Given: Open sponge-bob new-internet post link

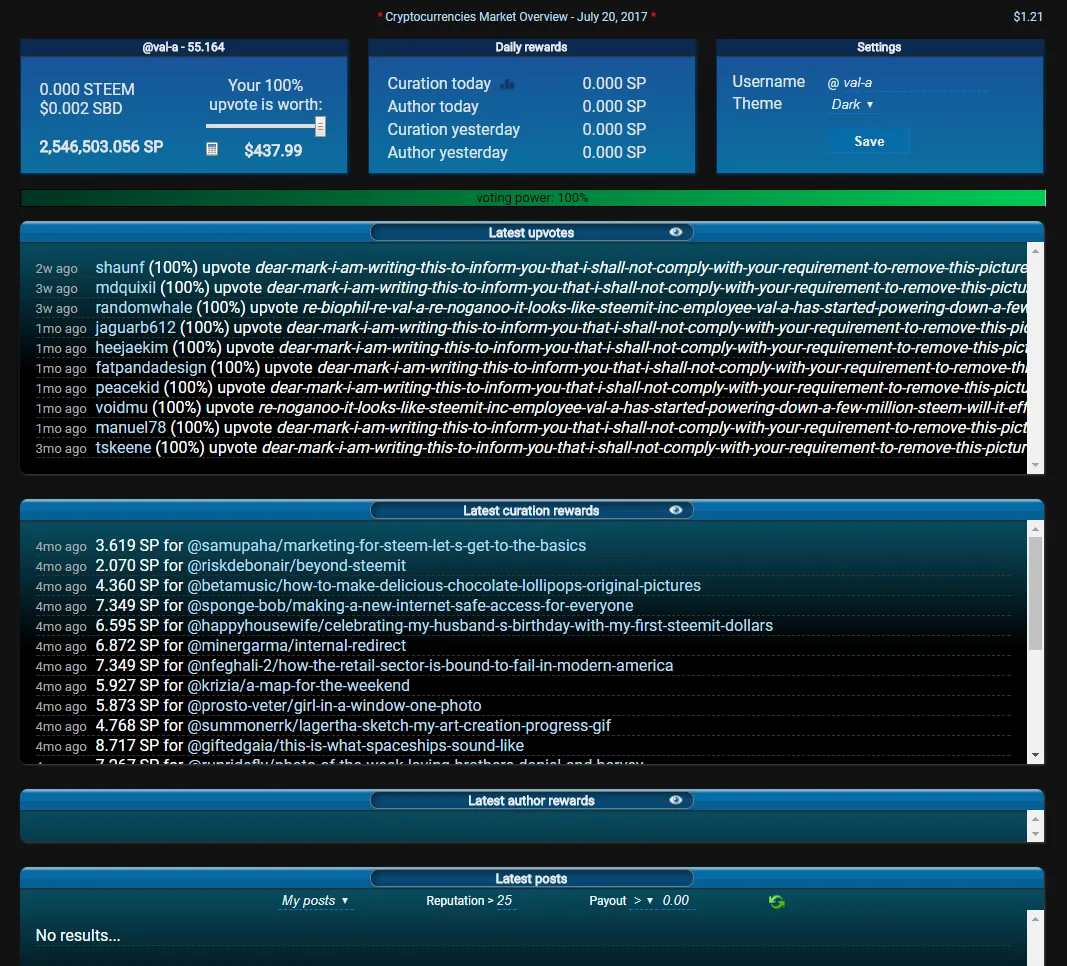Looking at the screenshot, I should pyautogui.click(x=410, y=605).
